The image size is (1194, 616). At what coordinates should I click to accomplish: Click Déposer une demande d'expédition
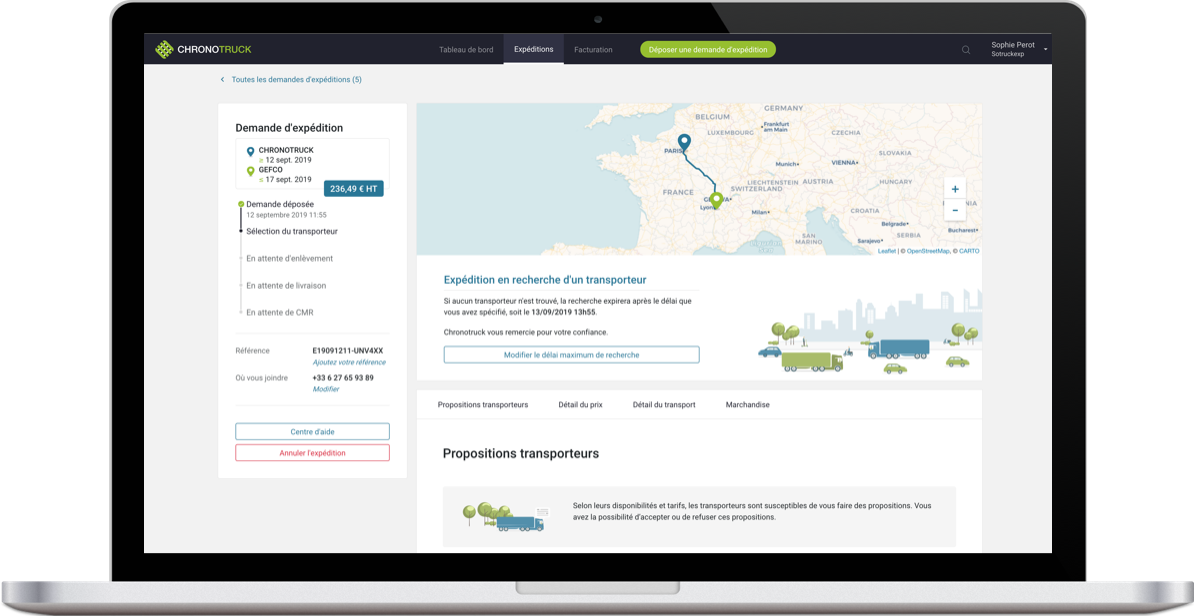(707, 48)
